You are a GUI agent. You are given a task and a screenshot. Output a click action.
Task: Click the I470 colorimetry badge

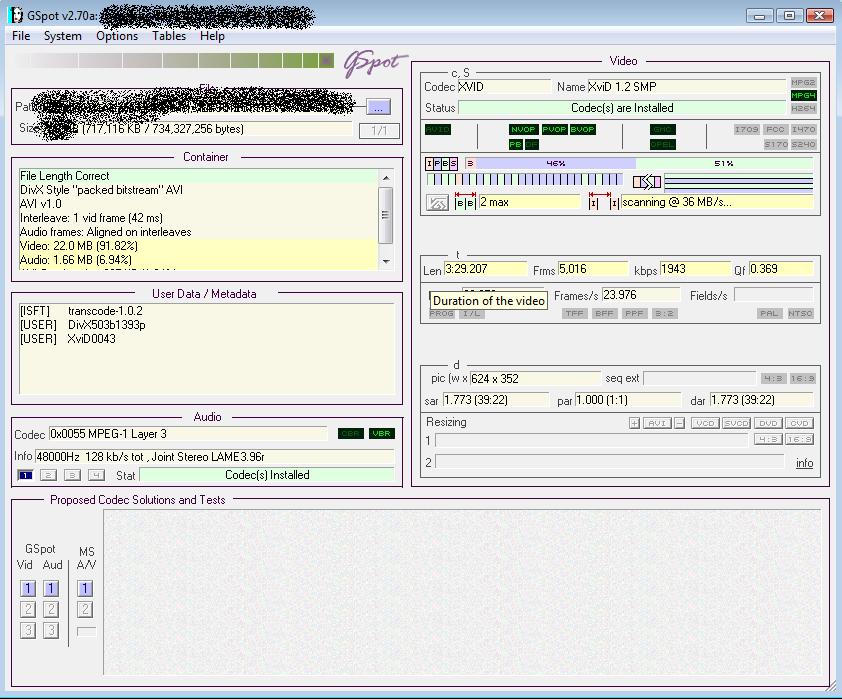tap(803, 129)
